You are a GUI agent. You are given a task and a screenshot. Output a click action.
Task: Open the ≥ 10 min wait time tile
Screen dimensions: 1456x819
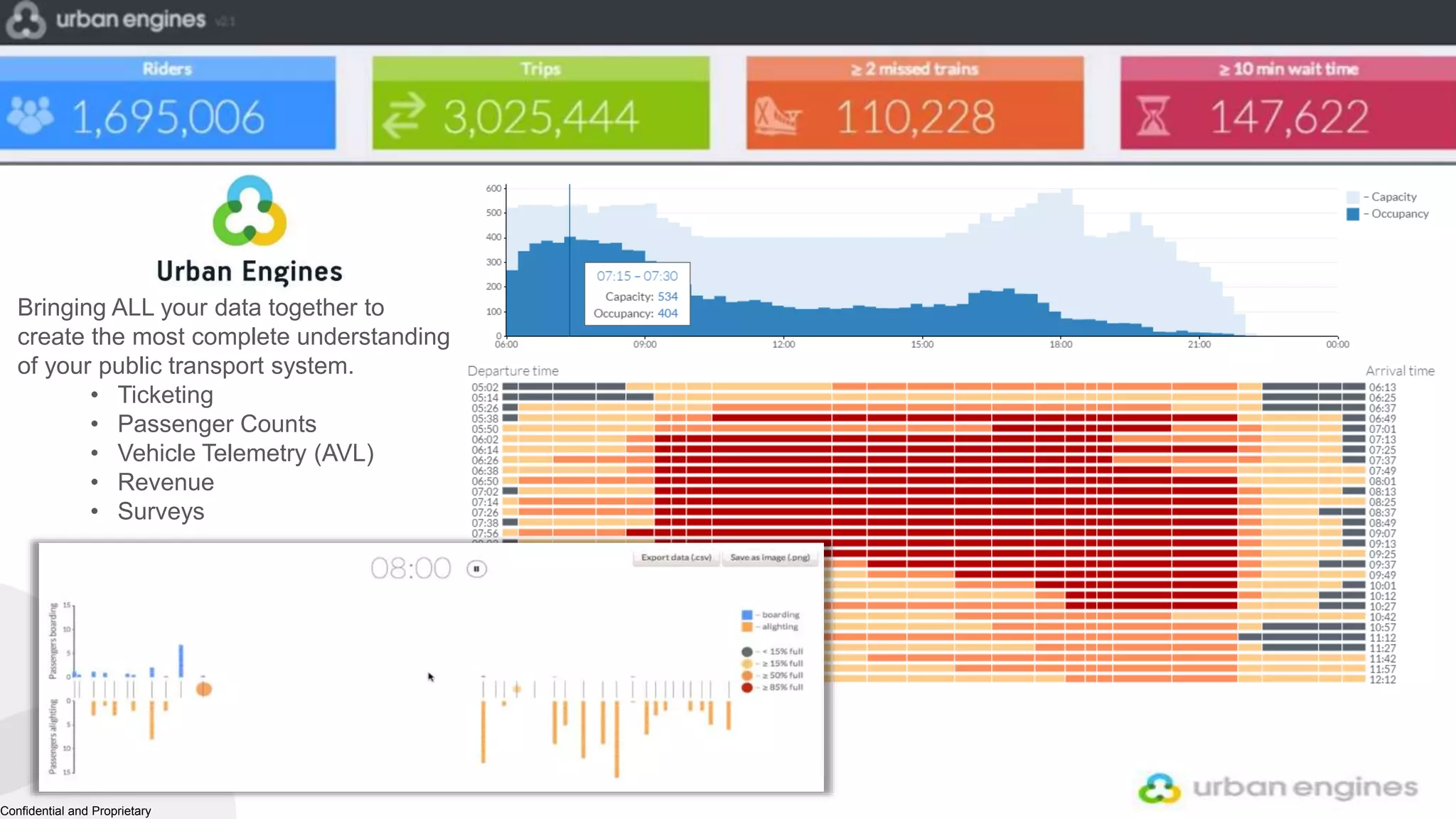coord(1288,103)
